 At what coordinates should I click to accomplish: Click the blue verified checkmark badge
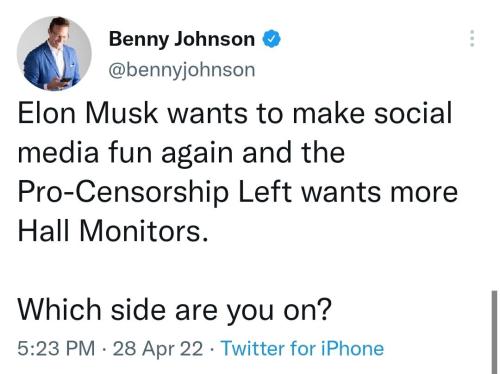click(272, 39)
